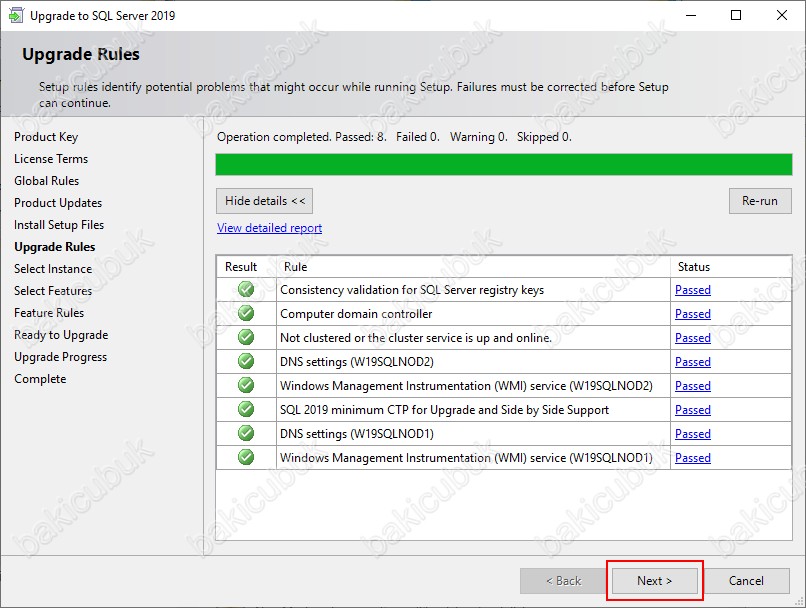
Task: Click green check icon for DNS settings (W19SQLNOD2)
Action: point(246,361)
